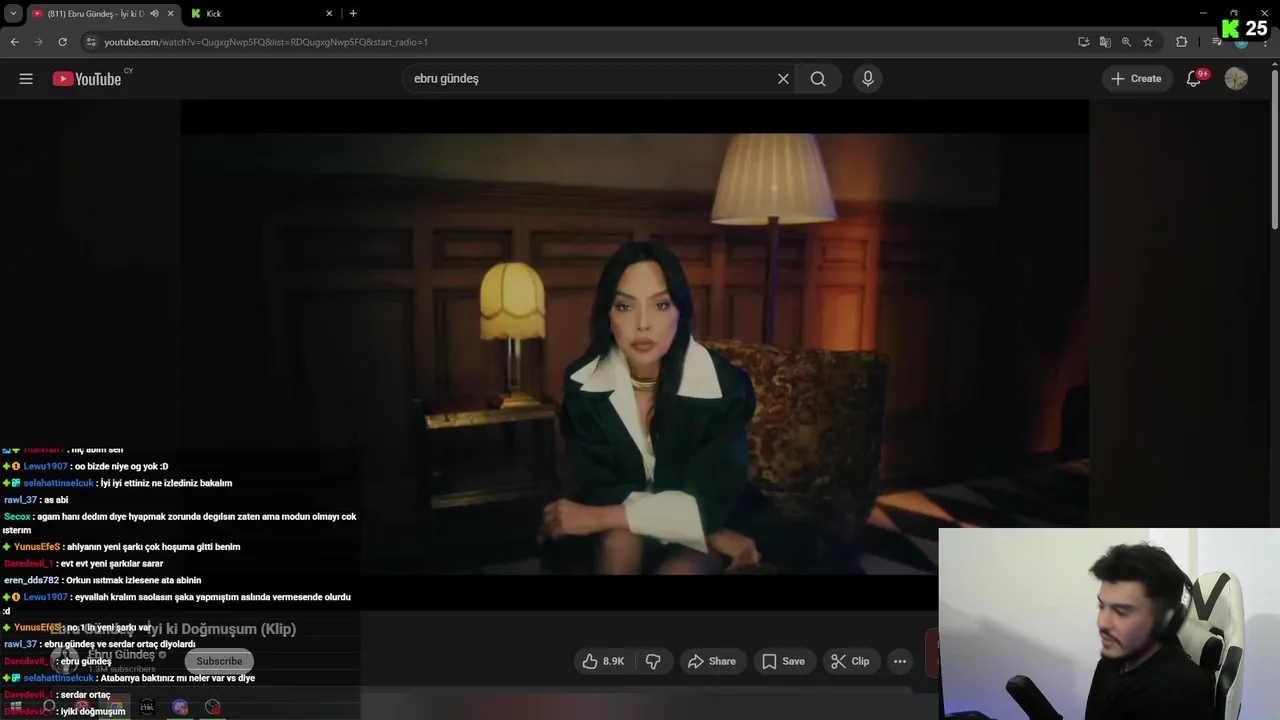Viewport: 1280px width, 720px height.
Task: Click the chat username Secox
Action: click(x=17, y=517)
